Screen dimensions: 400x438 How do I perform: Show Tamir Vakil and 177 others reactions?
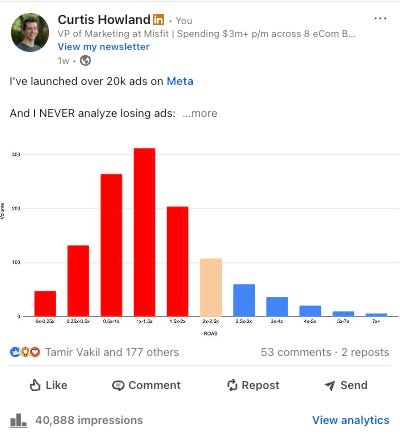pos(112,352)
